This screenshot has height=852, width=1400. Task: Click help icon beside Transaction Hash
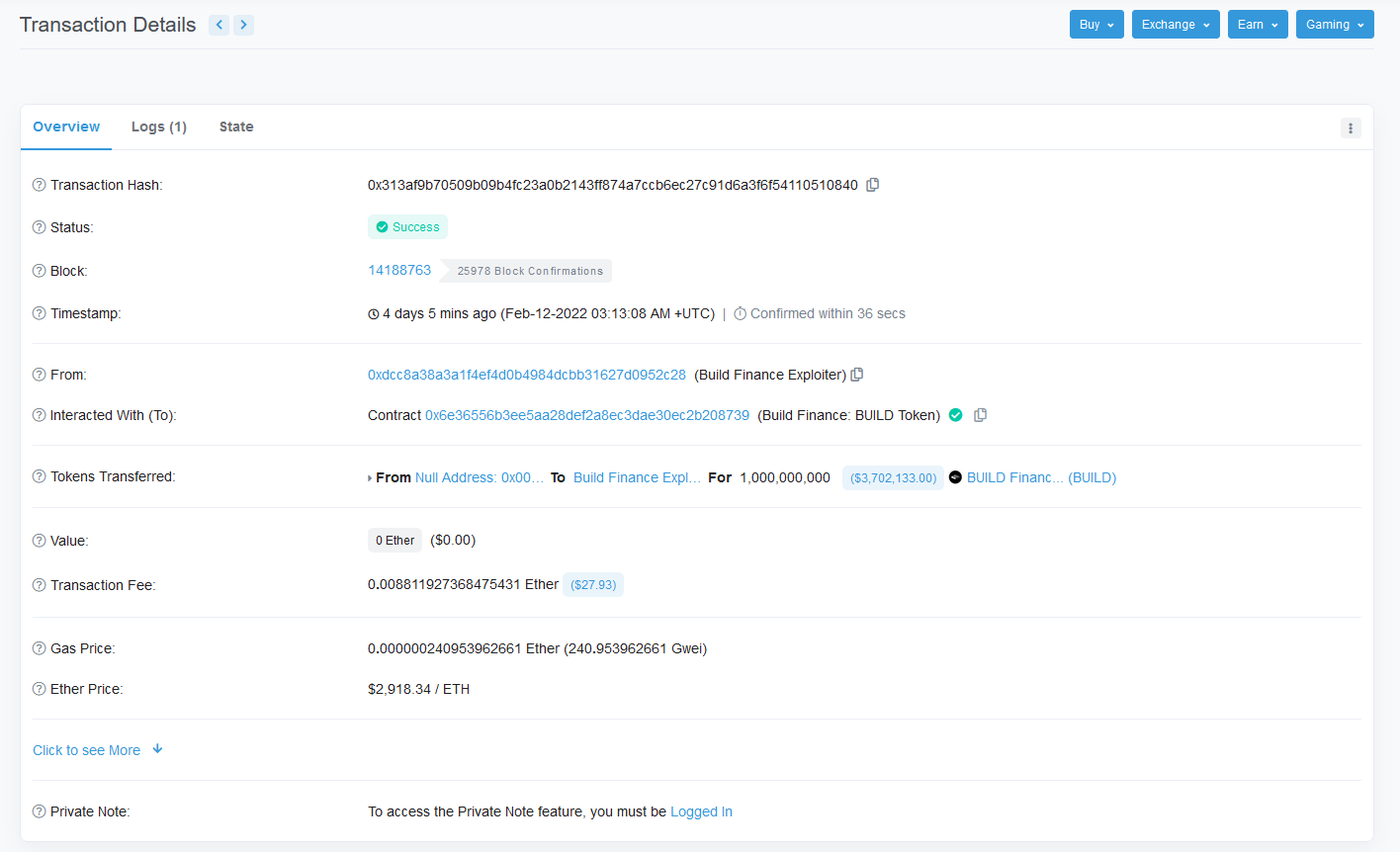pyautogui.click(x=40, y=185)
